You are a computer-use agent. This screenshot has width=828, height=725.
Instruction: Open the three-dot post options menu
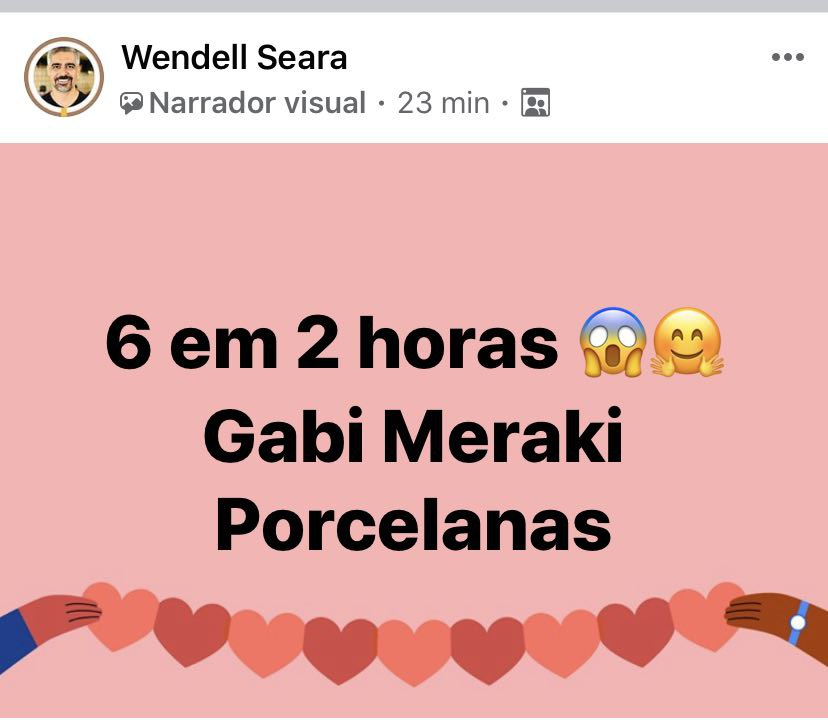tap(787, 57)
